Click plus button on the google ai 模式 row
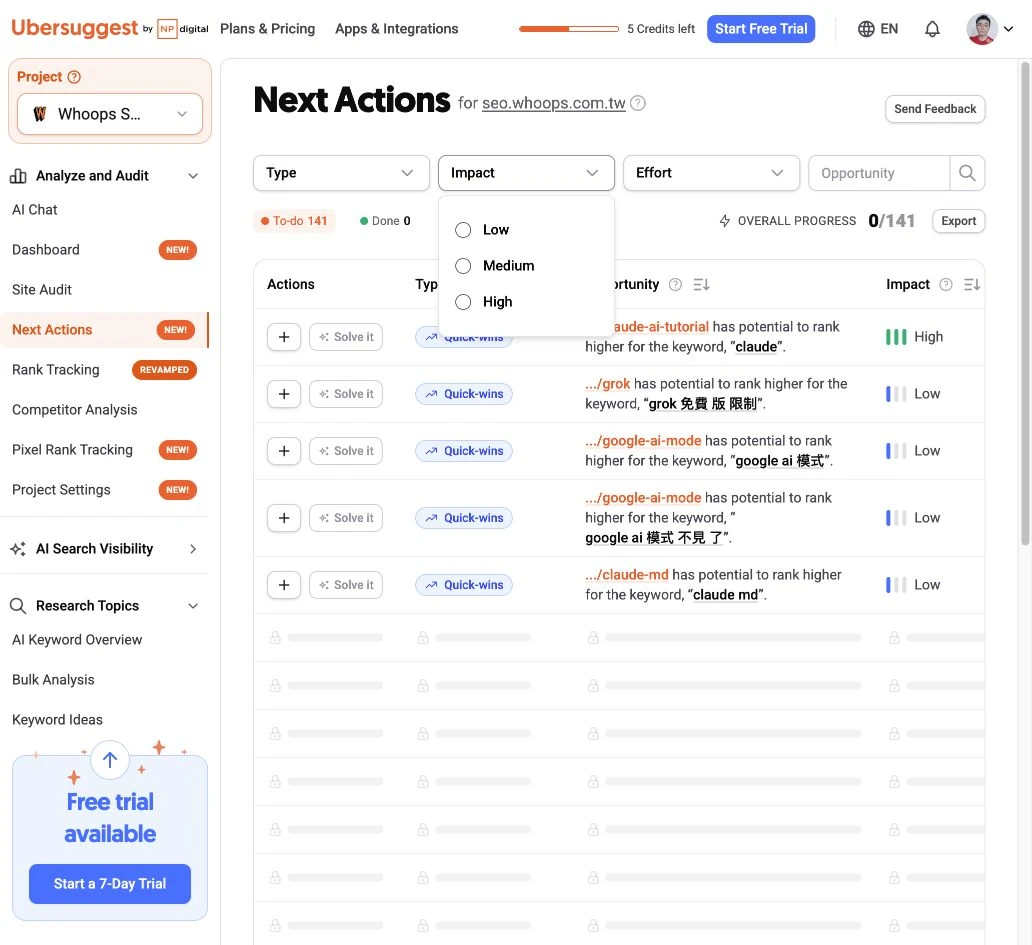This screenshot has height=945, width=1032. pyautogui.click(x=284, y=451)
